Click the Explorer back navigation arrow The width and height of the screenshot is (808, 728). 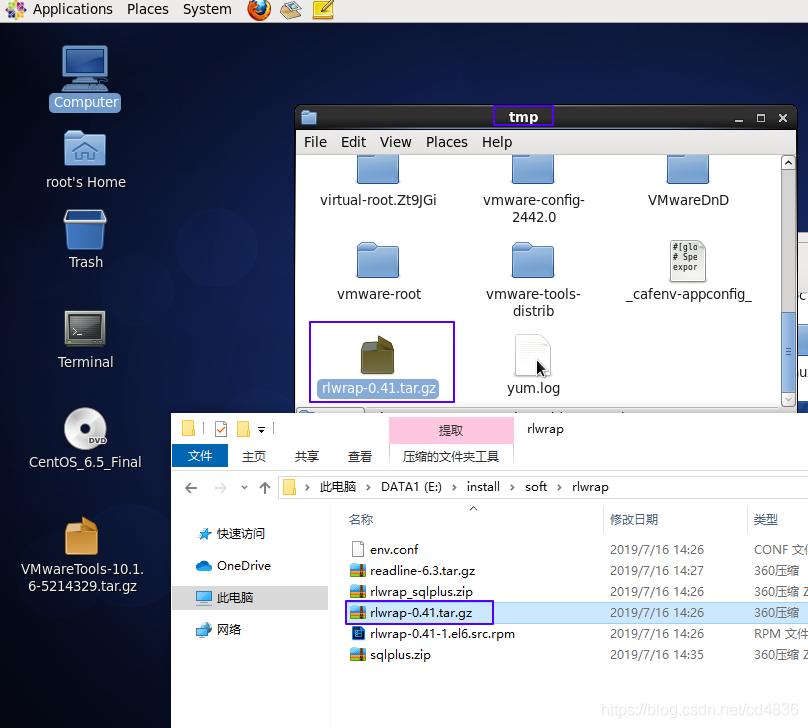click(190, 487)
